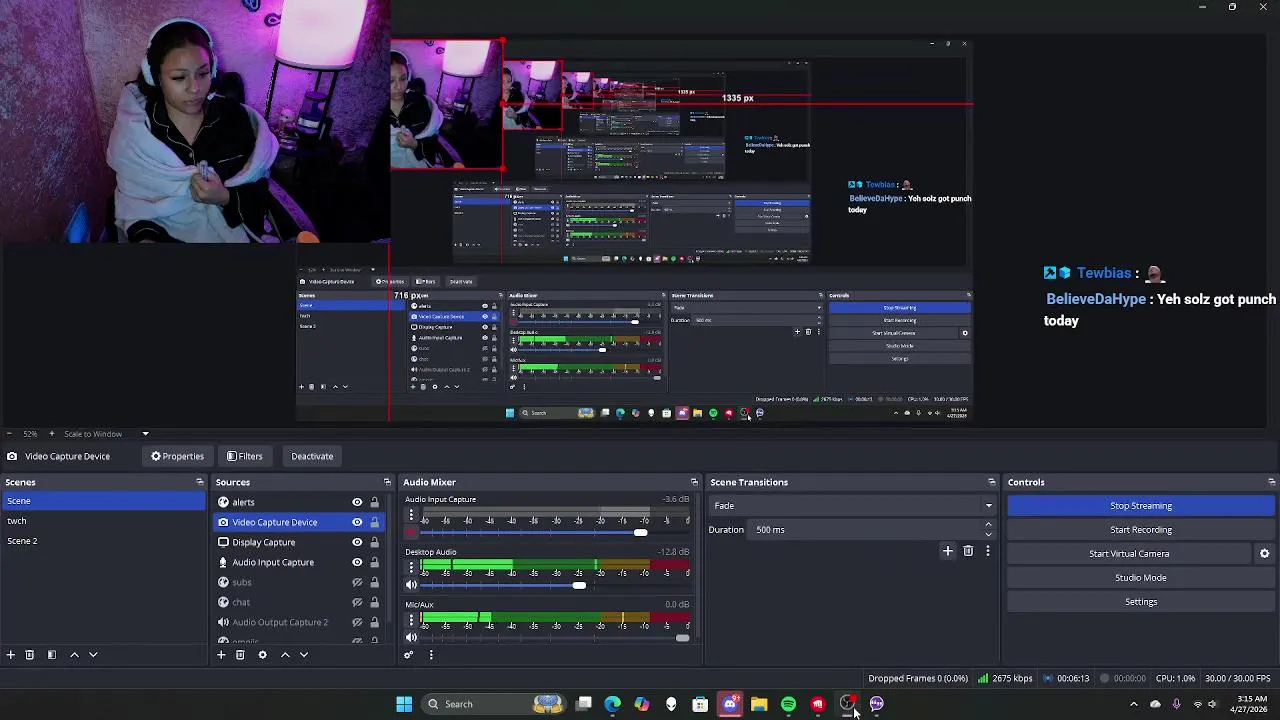Select Scene 2 in Scenes list

click(x=102, y=541)
